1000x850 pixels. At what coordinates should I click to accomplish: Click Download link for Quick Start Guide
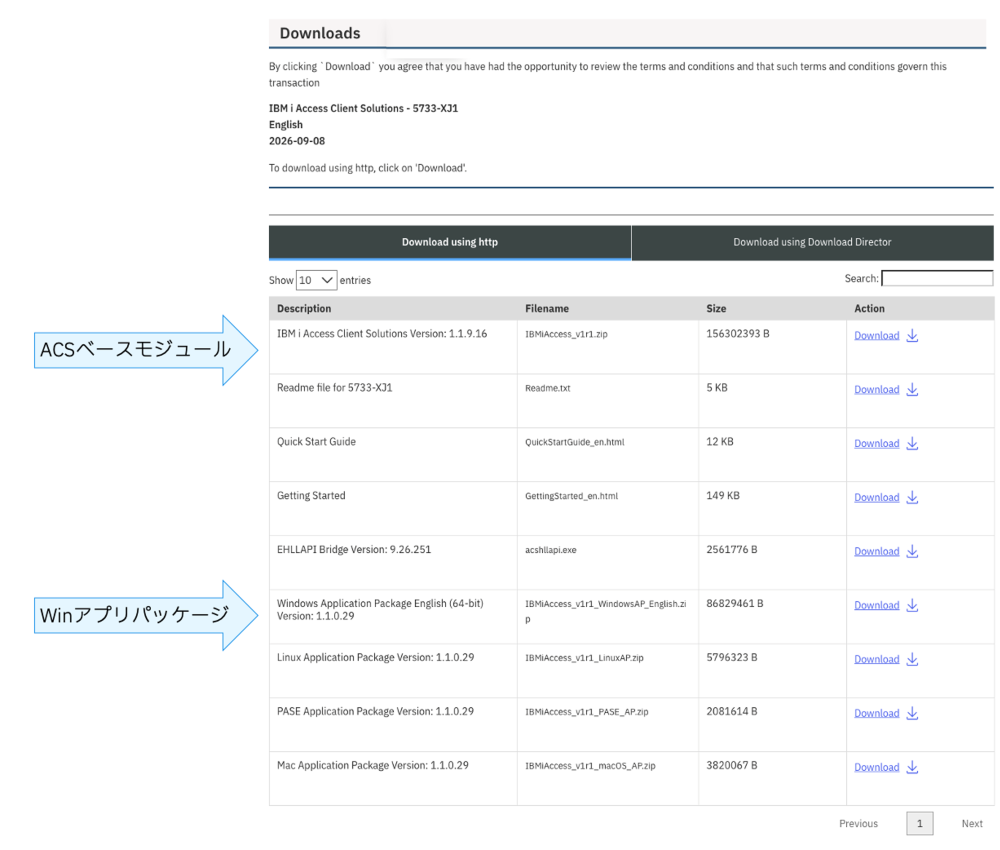pos(876,443)
